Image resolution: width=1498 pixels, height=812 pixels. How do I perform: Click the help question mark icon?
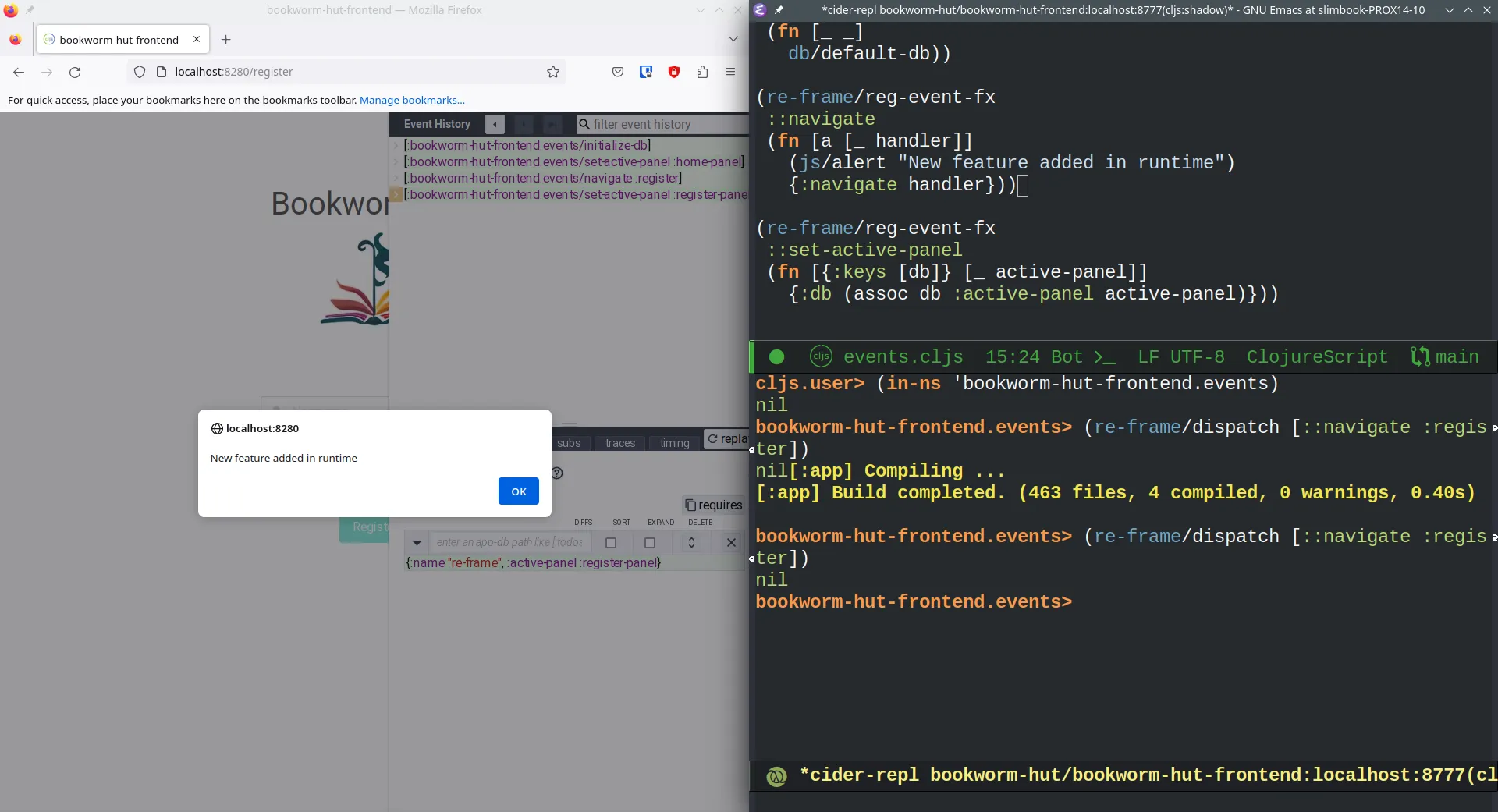557,473
